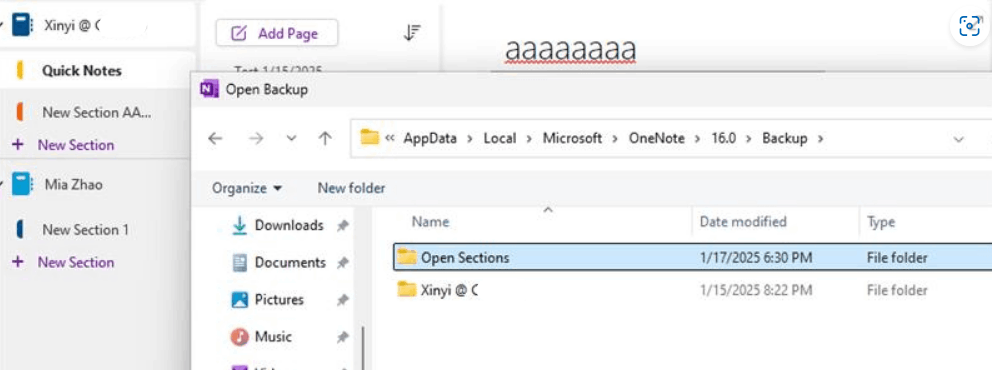
Task: Click the Mia Zhao notebook icon
Action: [x=22, y=185]
